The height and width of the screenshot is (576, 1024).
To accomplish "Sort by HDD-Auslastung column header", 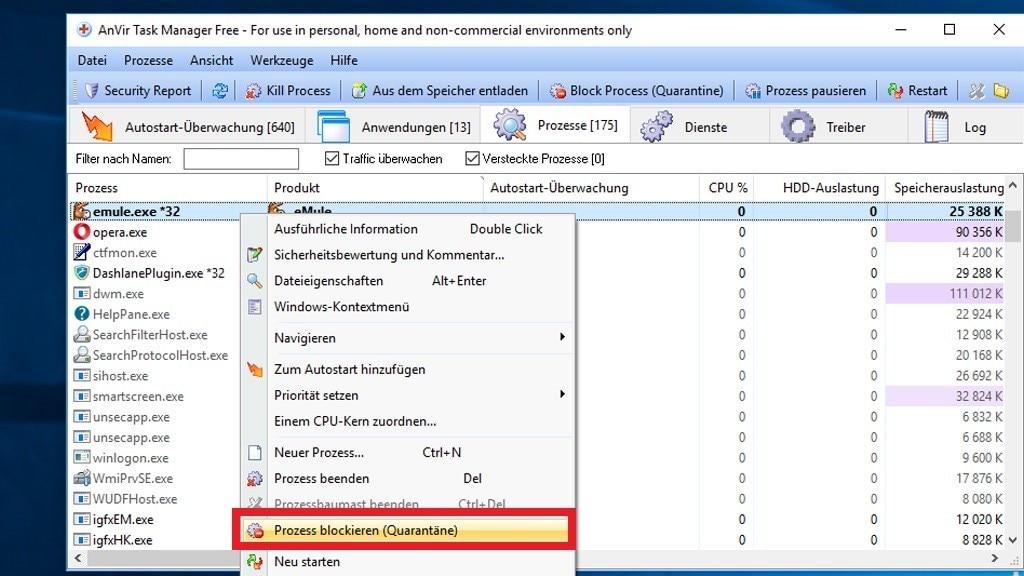I will (820, 188).
